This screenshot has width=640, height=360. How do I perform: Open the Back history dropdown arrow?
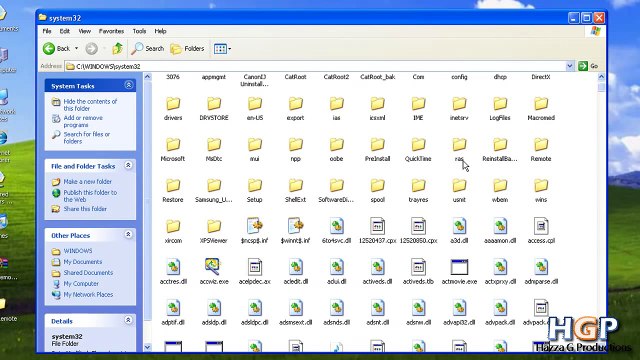(76, 49)
